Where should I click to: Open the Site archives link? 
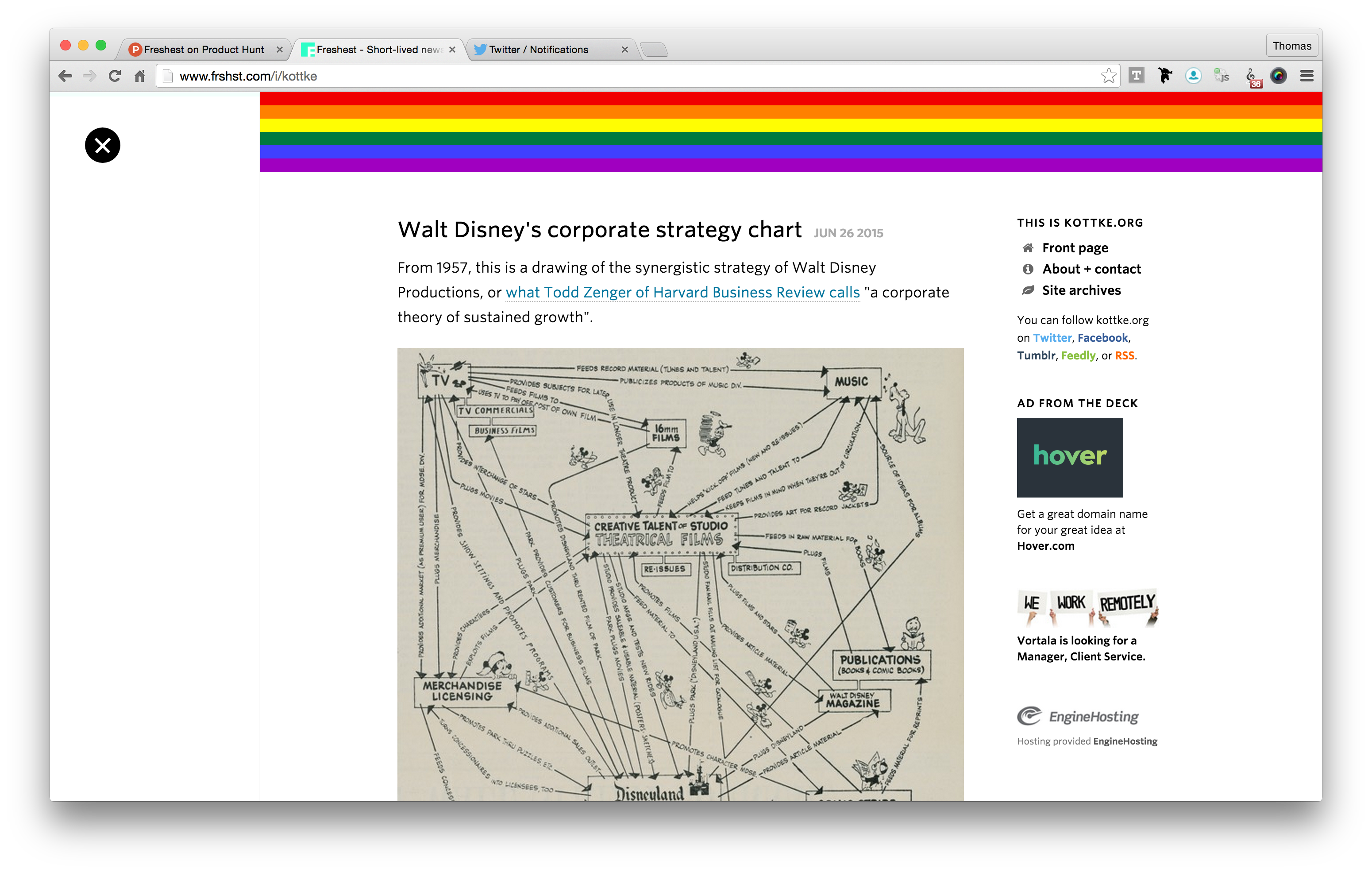[x=1081, y=291]
